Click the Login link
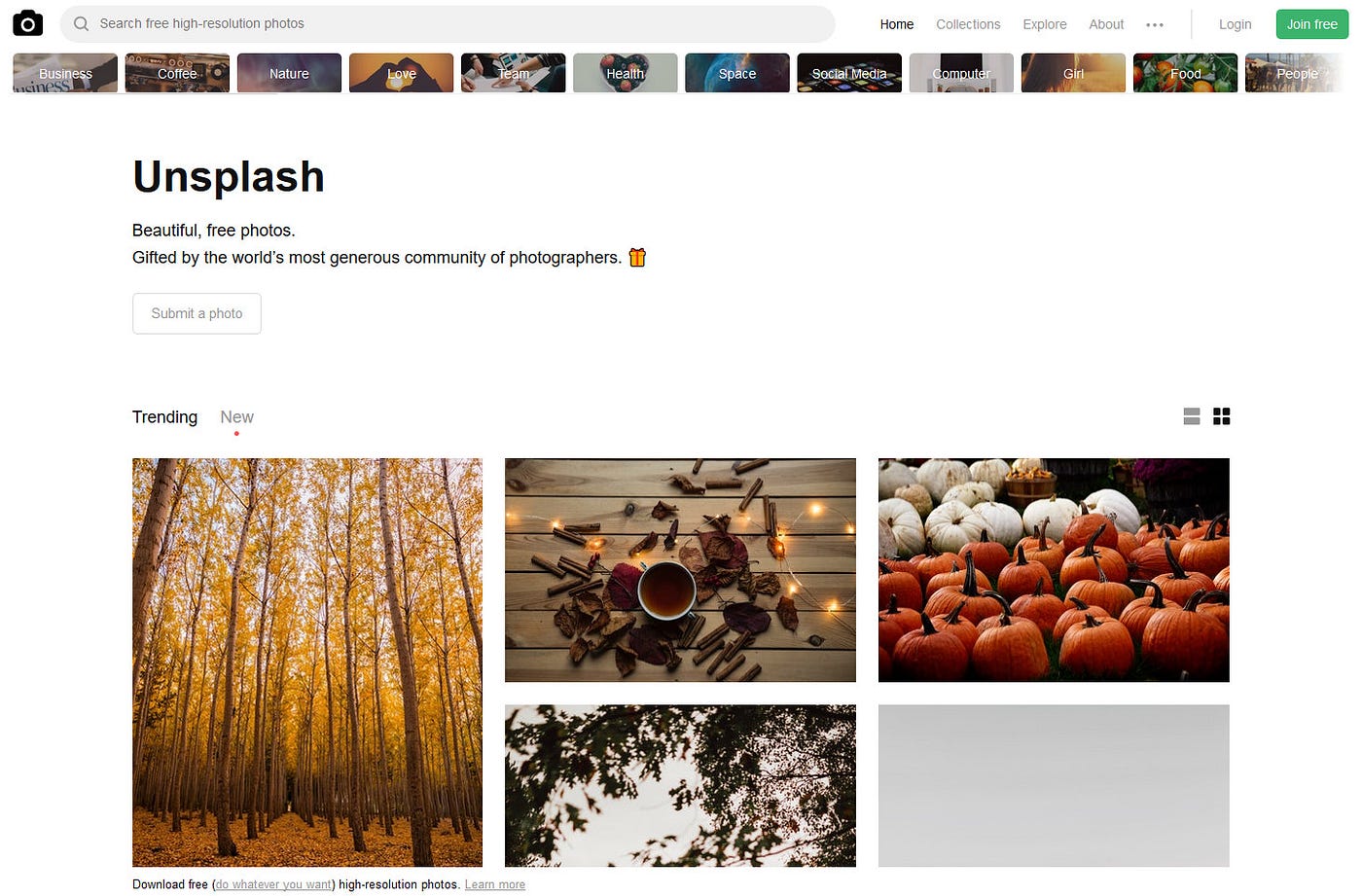Screen dimensions: 1362x896 tap(1235, 24)
